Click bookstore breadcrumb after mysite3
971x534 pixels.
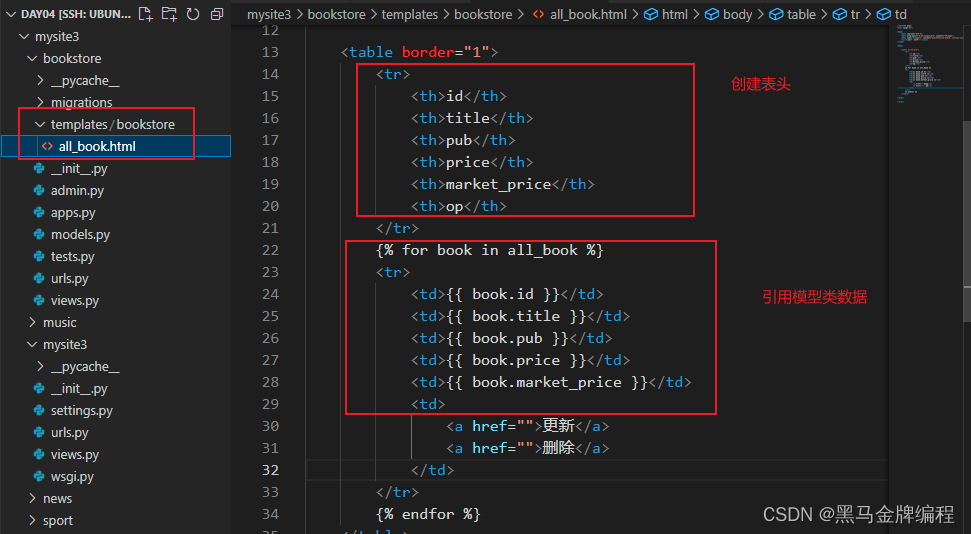coord(336,14)
